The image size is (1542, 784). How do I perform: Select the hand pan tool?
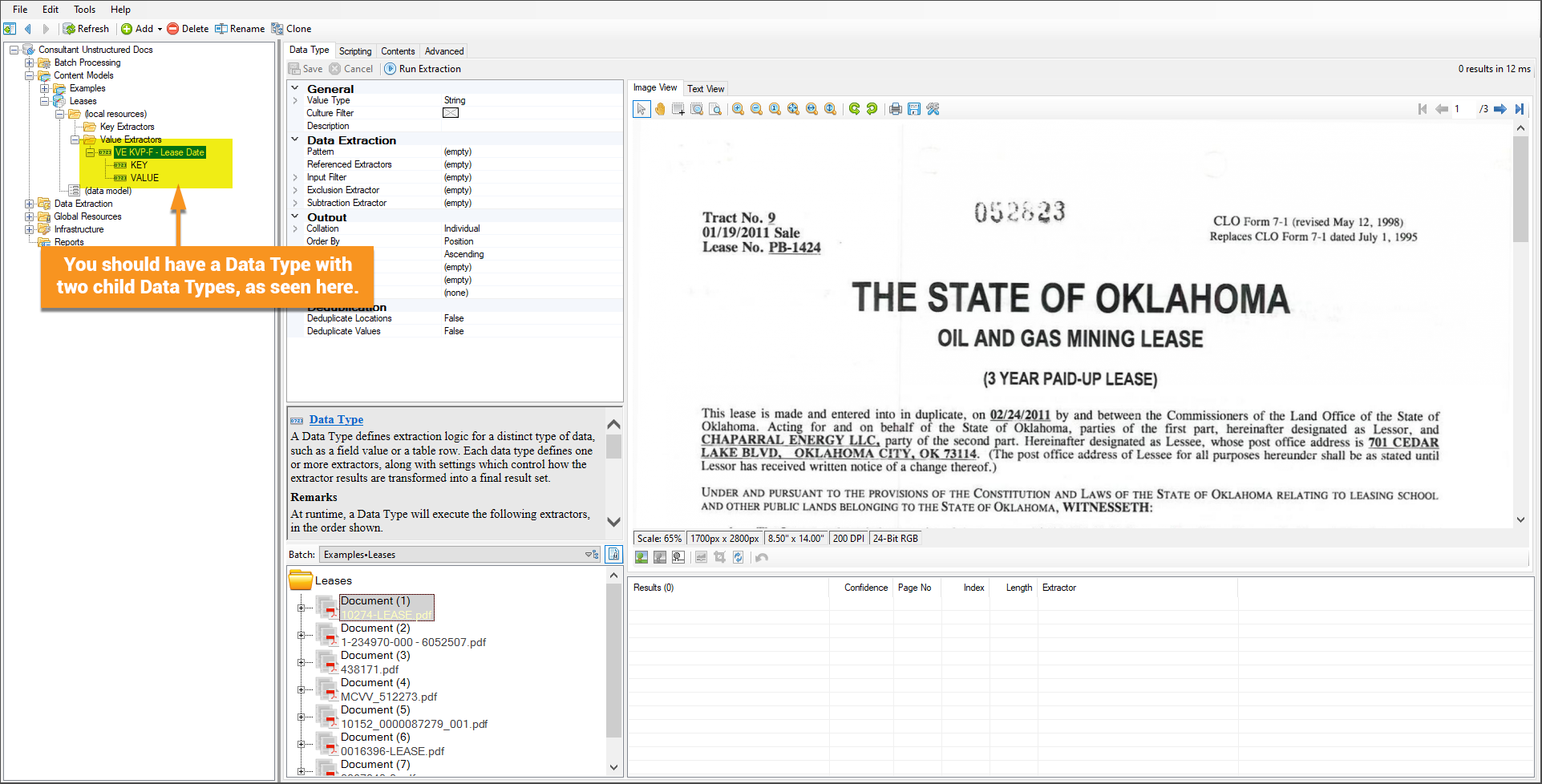tap(660, 109)
